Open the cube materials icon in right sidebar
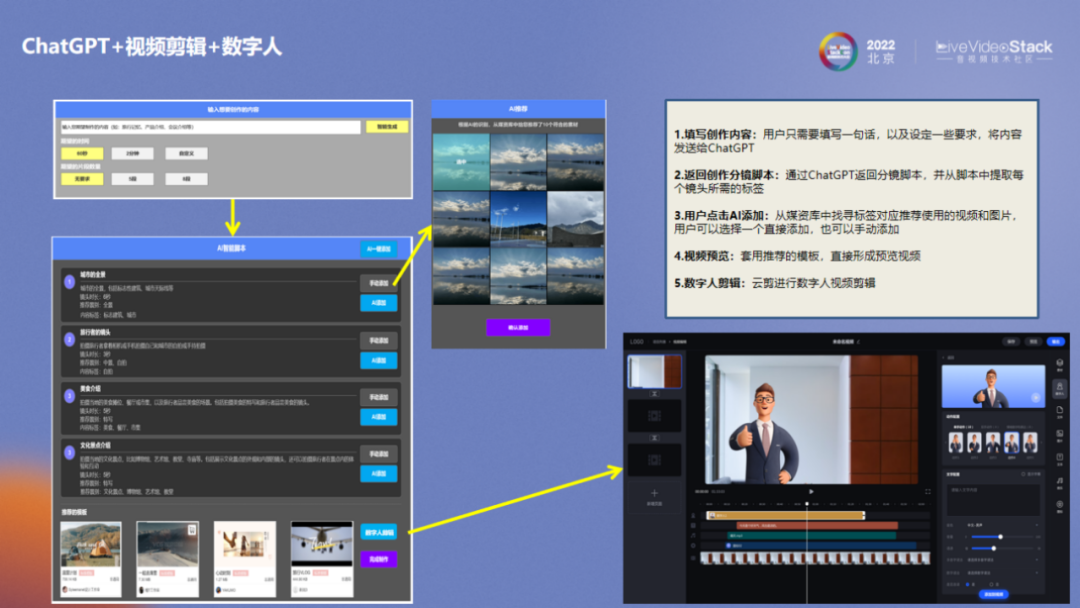 pos(1059,364)
